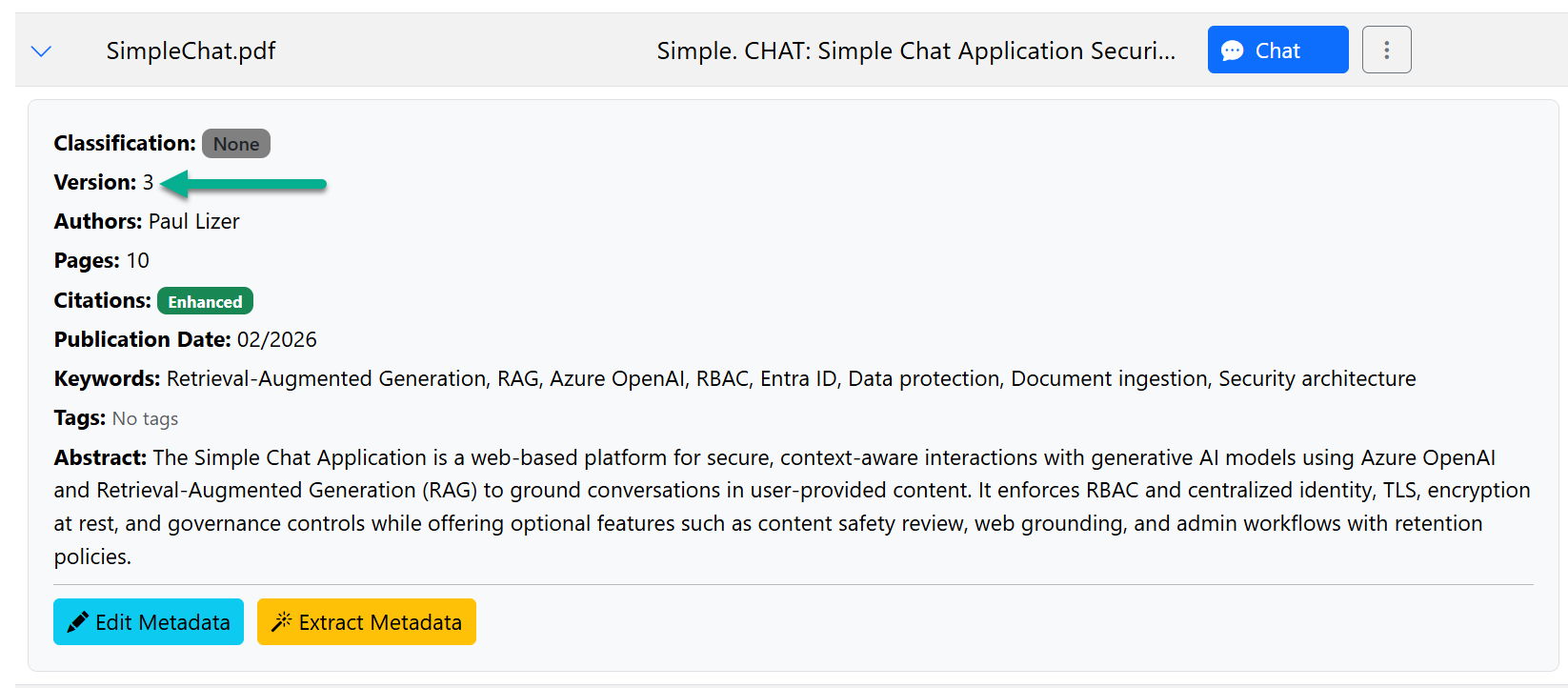Image resolution: width=1568 pixels, height=688 pixels.
Task: Click the chat bubble icon
Action: click(x=1232, y=51)
